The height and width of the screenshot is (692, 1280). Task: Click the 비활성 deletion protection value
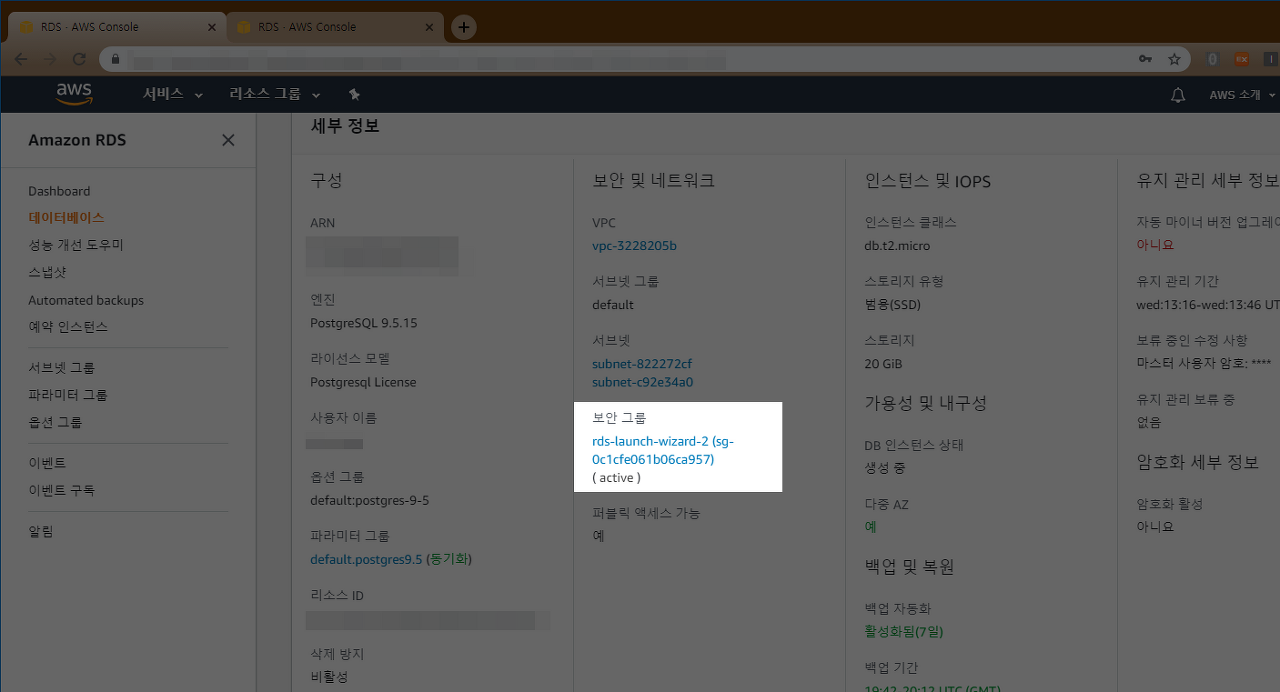pos(330,677)
